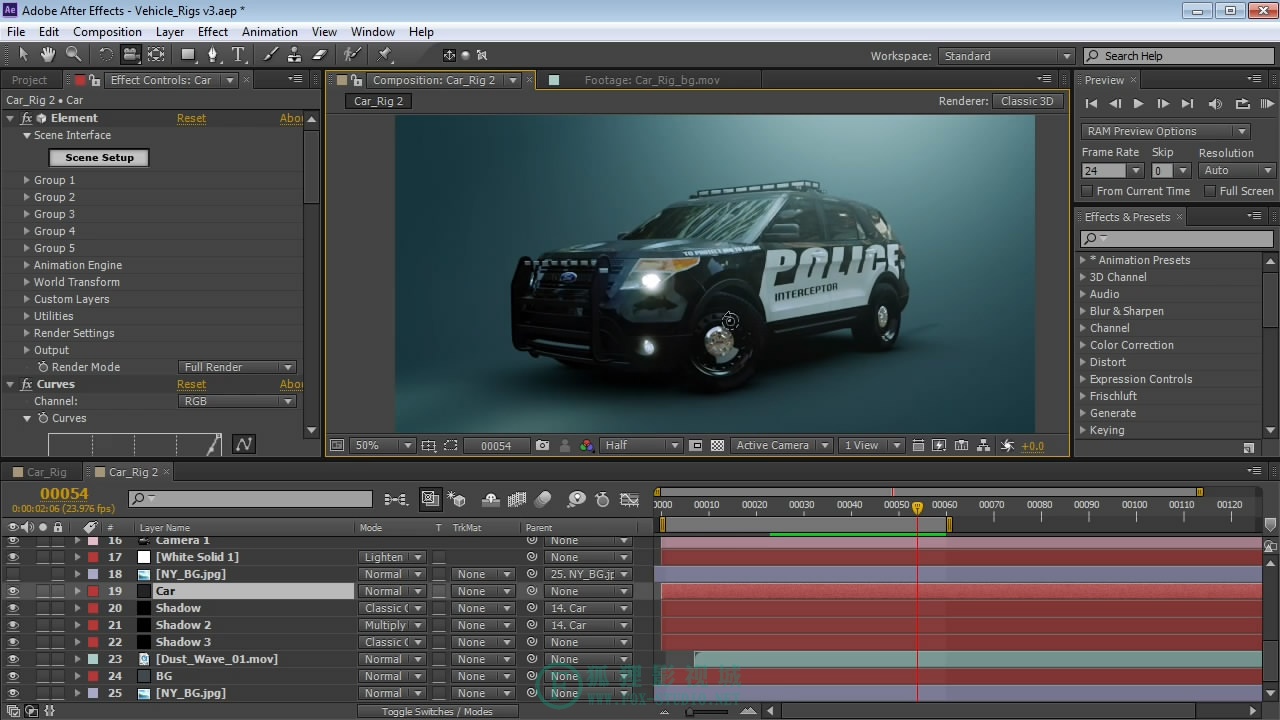Click the Curves graph mode icon
Viewport: 1280px width, 720px height.
point(243,443)
